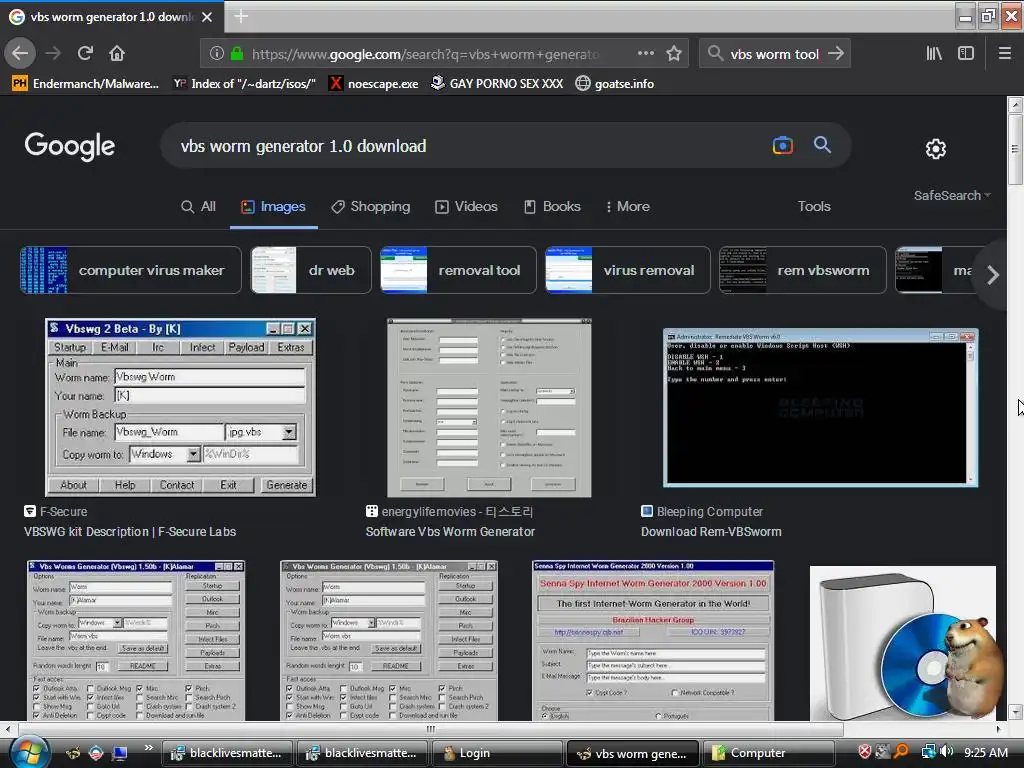The image size is (1024, 768).
Task: Open the Endermanch/Malware bookmark
Action: point(86,84)
